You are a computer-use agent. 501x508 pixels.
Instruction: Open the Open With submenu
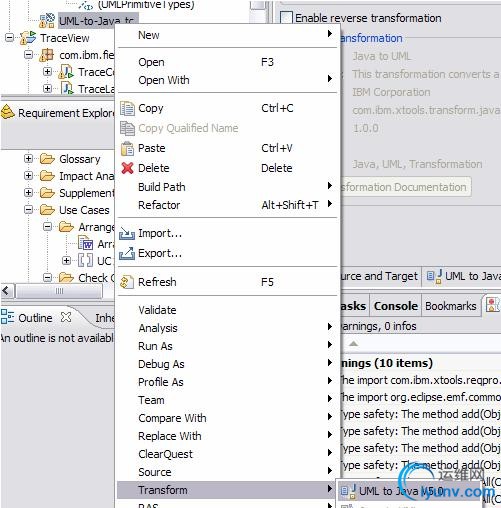point(227,80)
